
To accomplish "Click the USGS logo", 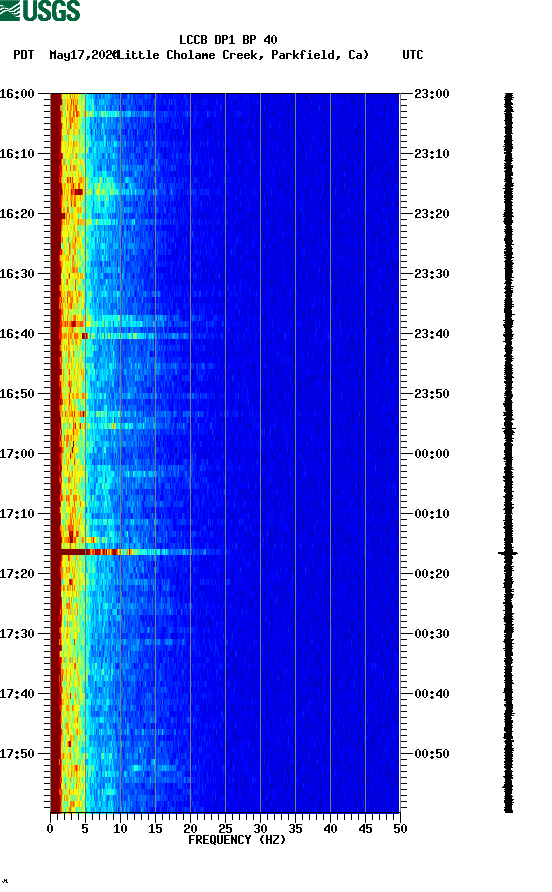I will tap(40, 10).
